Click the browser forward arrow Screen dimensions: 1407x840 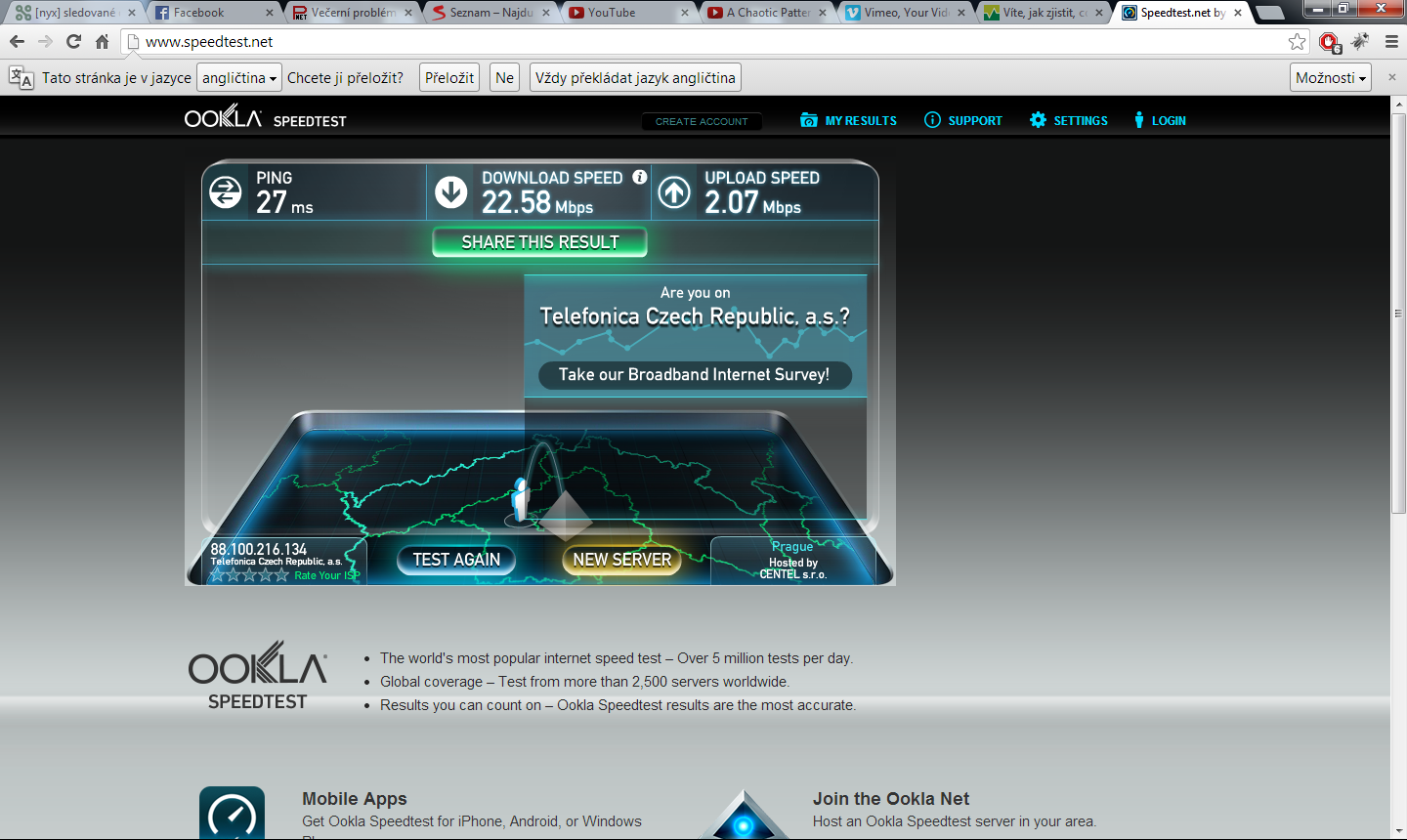[x=45, y=41]
